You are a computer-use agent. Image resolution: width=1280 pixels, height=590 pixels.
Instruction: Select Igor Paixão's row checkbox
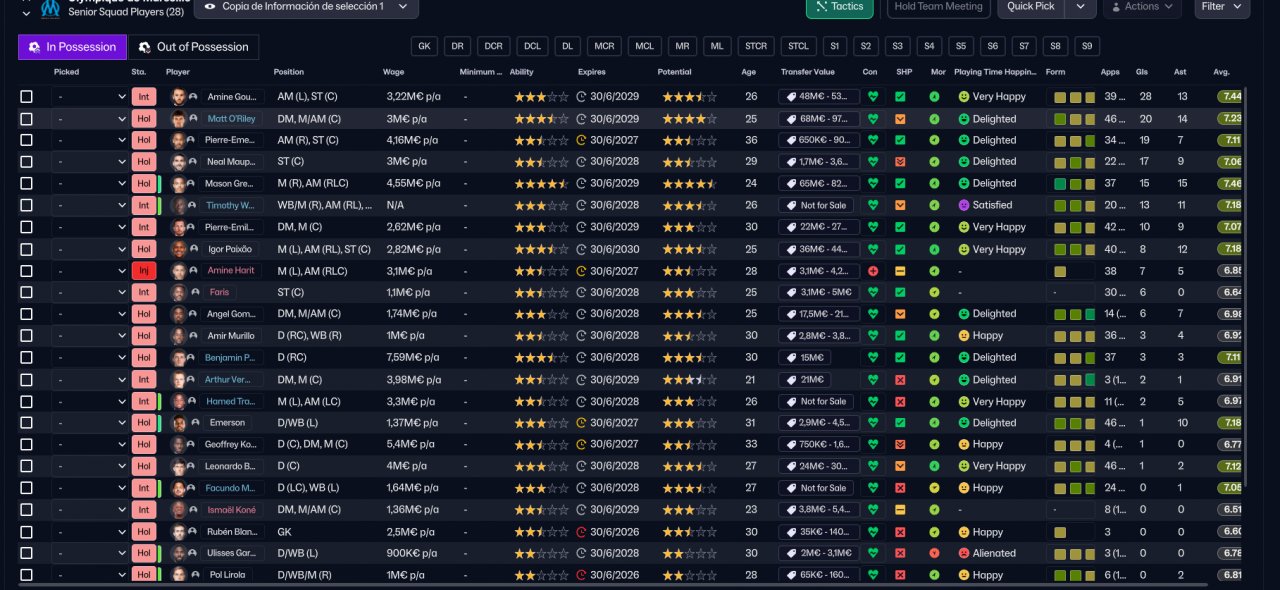(26, 249)
